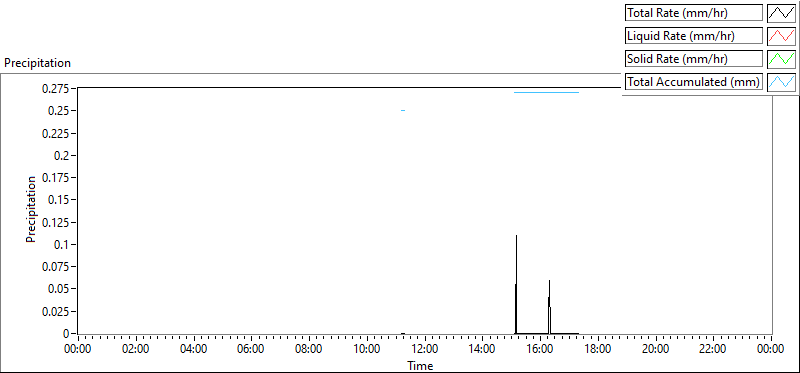
Task: Click the 12:00 time axis label
Action: (424, 349)
